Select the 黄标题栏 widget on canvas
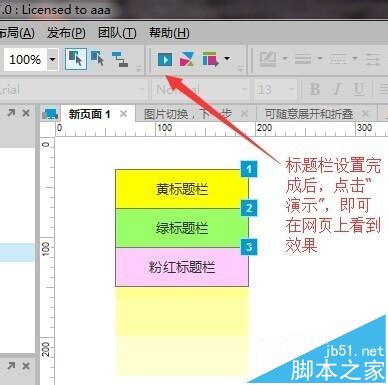Viewport: 388px width, 385px height. pos(182,189)
